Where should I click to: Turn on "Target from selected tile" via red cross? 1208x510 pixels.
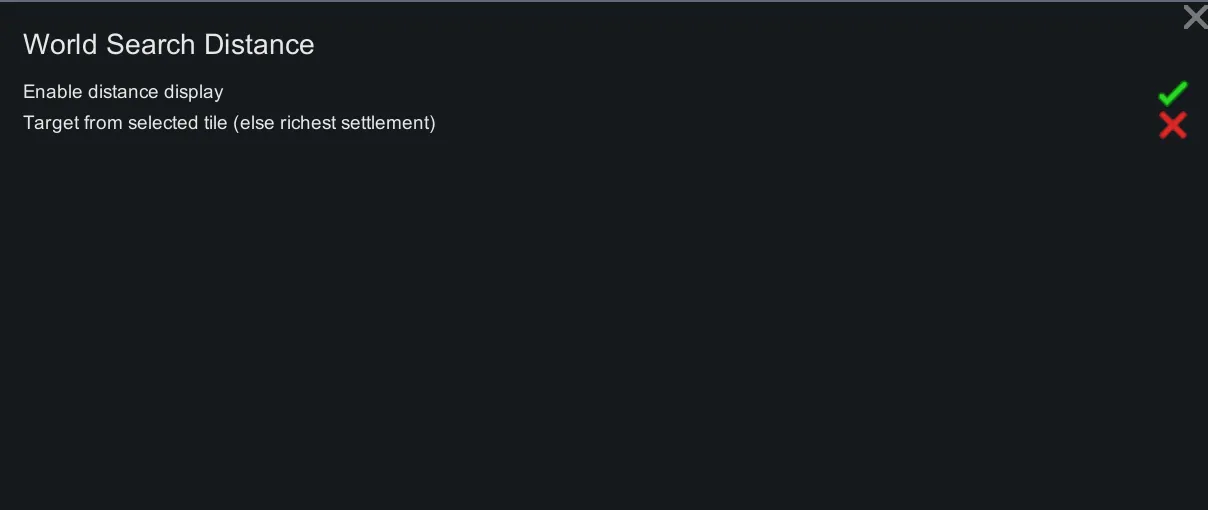1172,125
